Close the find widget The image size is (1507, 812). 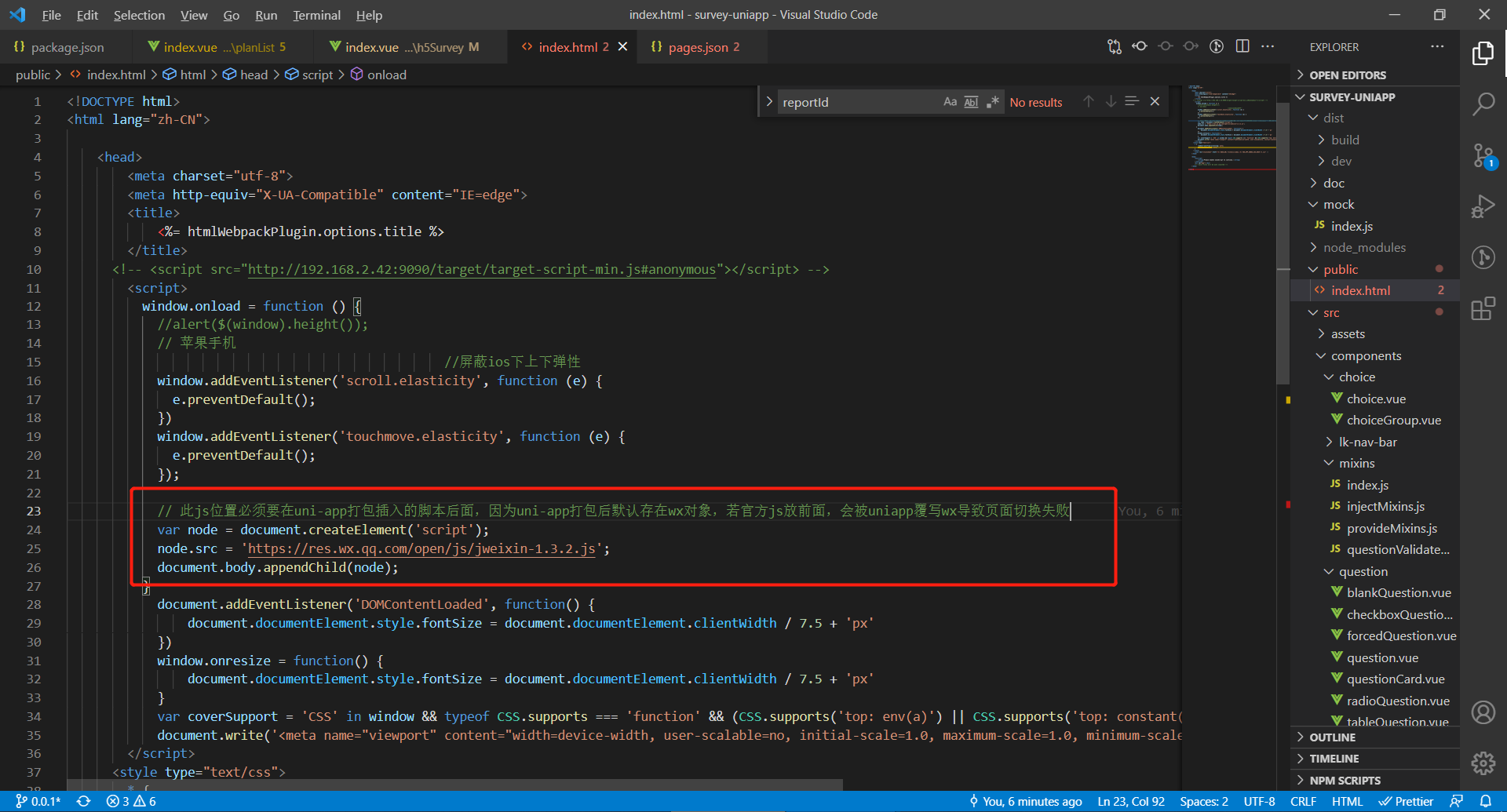pyautogui.click(x=1155, y=101)
